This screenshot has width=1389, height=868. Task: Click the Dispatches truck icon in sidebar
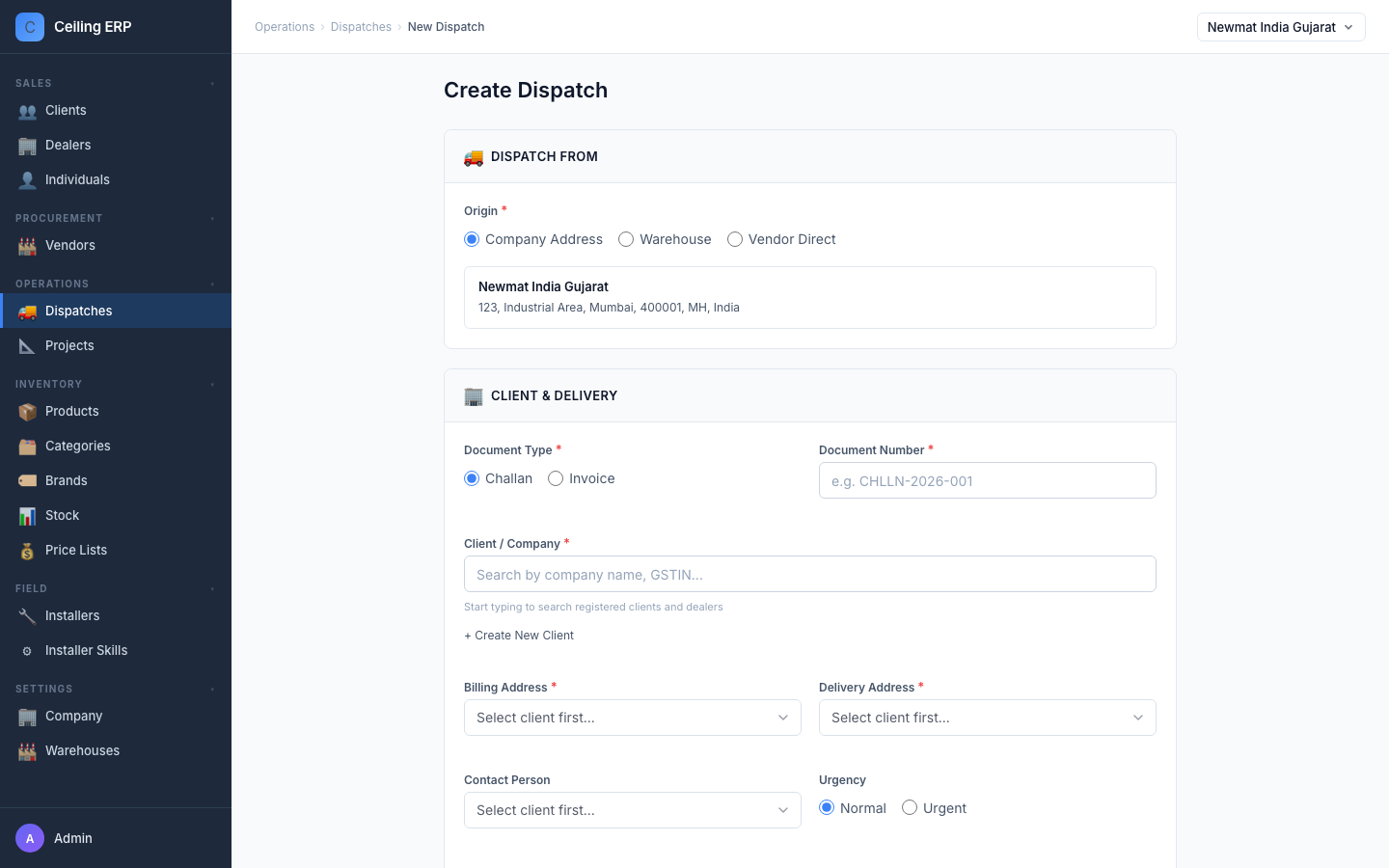click(x=27, y=312)
